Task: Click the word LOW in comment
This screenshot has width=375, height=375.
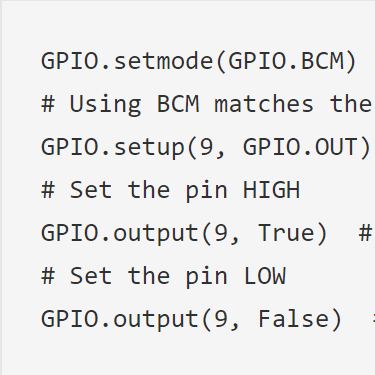Action: [265, 276]
